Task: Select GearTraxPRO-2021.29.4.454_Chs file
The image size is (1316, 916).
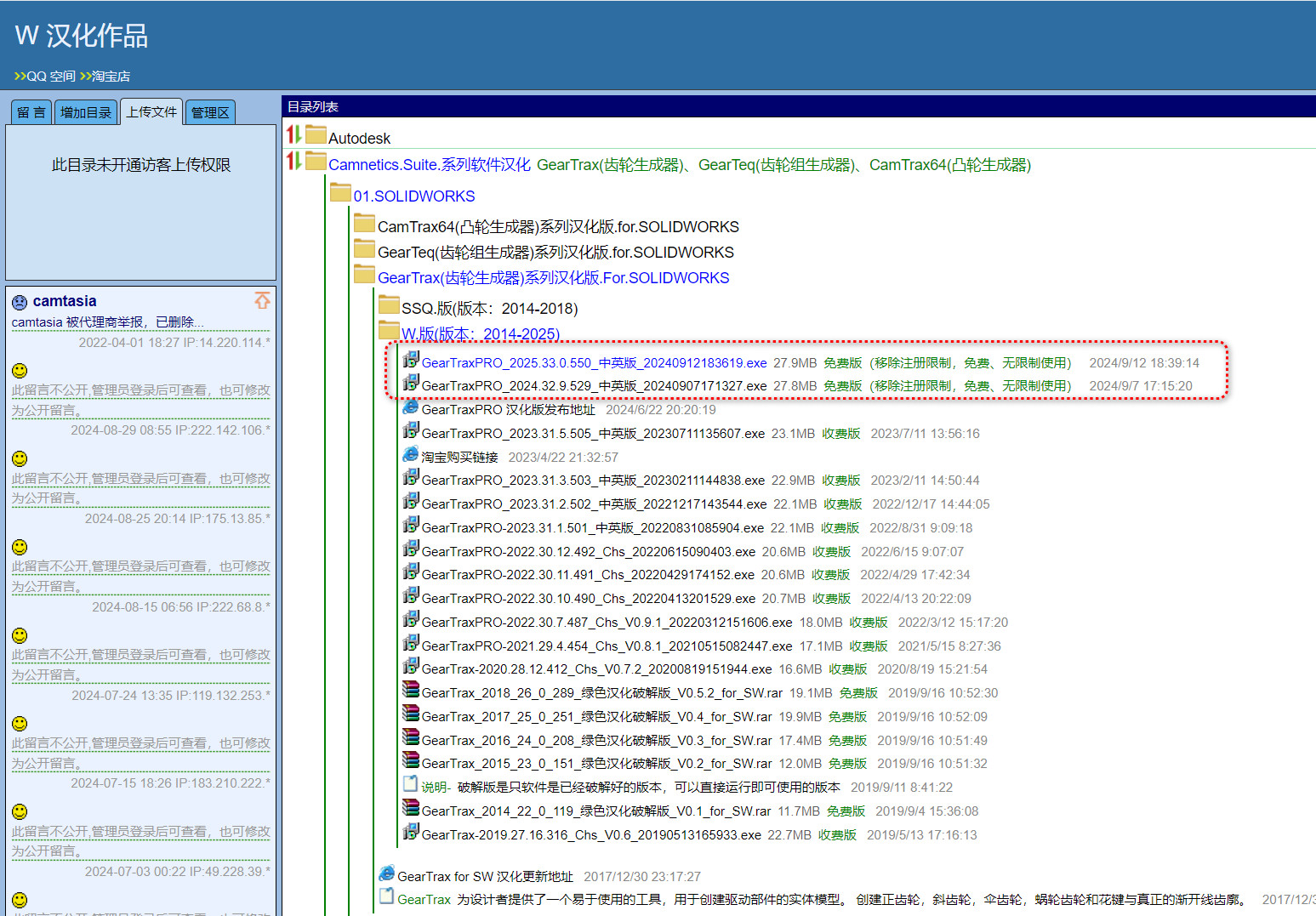Action: point(607,646)
